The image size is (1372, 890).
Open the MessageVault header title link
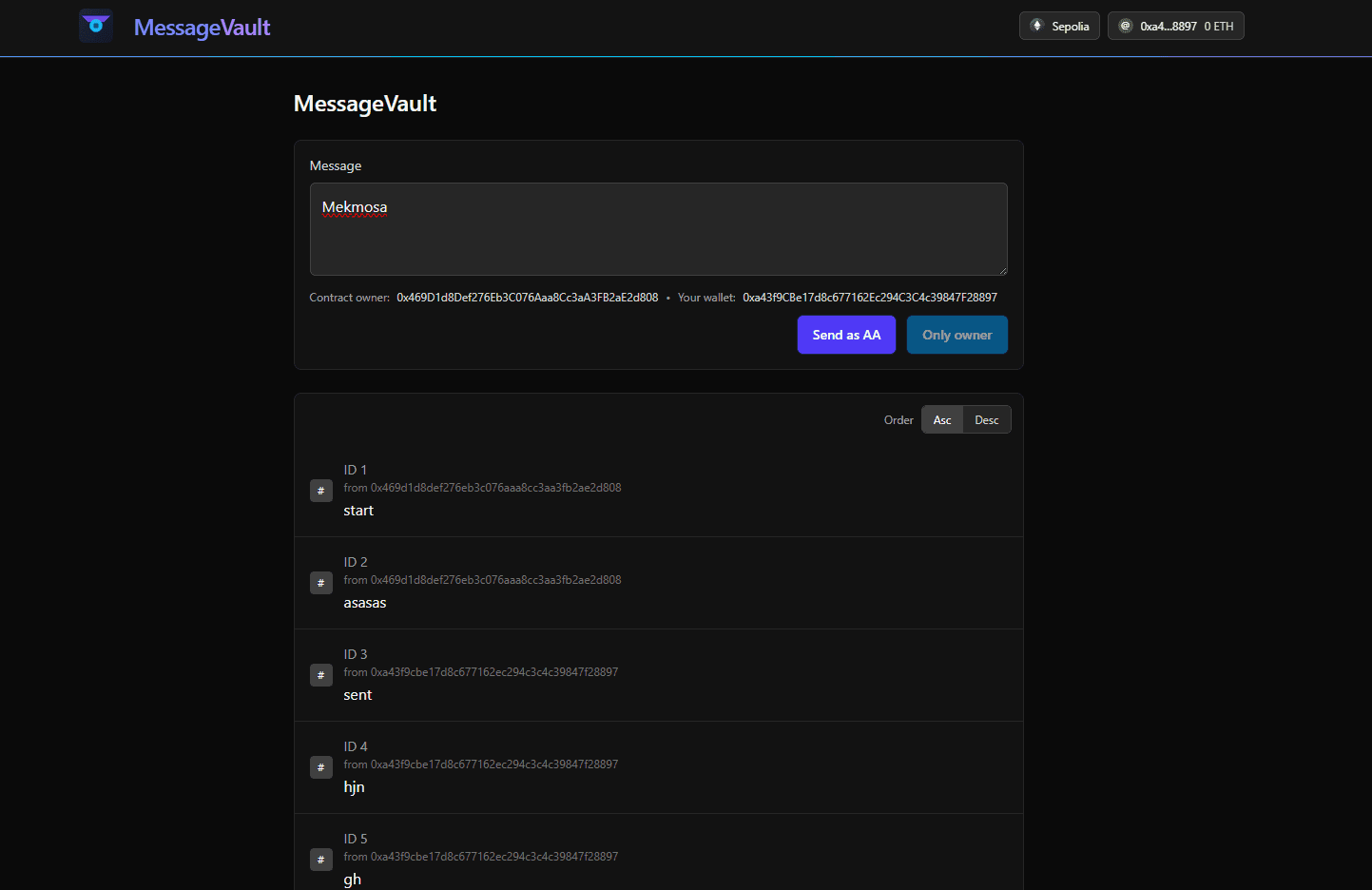(x=202, y=28)
